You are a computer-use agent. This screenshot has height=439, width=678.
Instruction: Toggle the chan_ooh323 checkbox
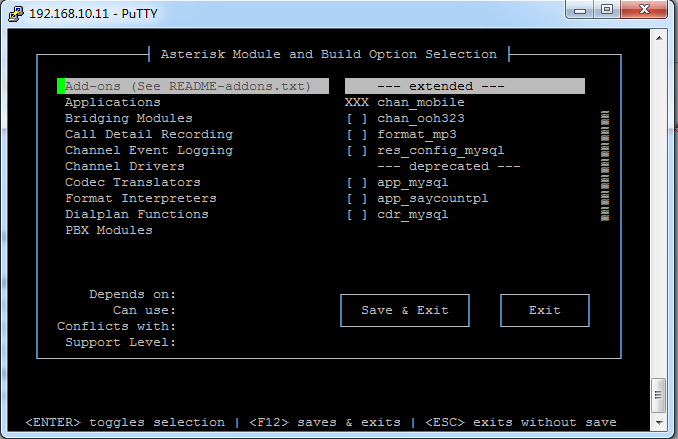click(x=357, y=118)
